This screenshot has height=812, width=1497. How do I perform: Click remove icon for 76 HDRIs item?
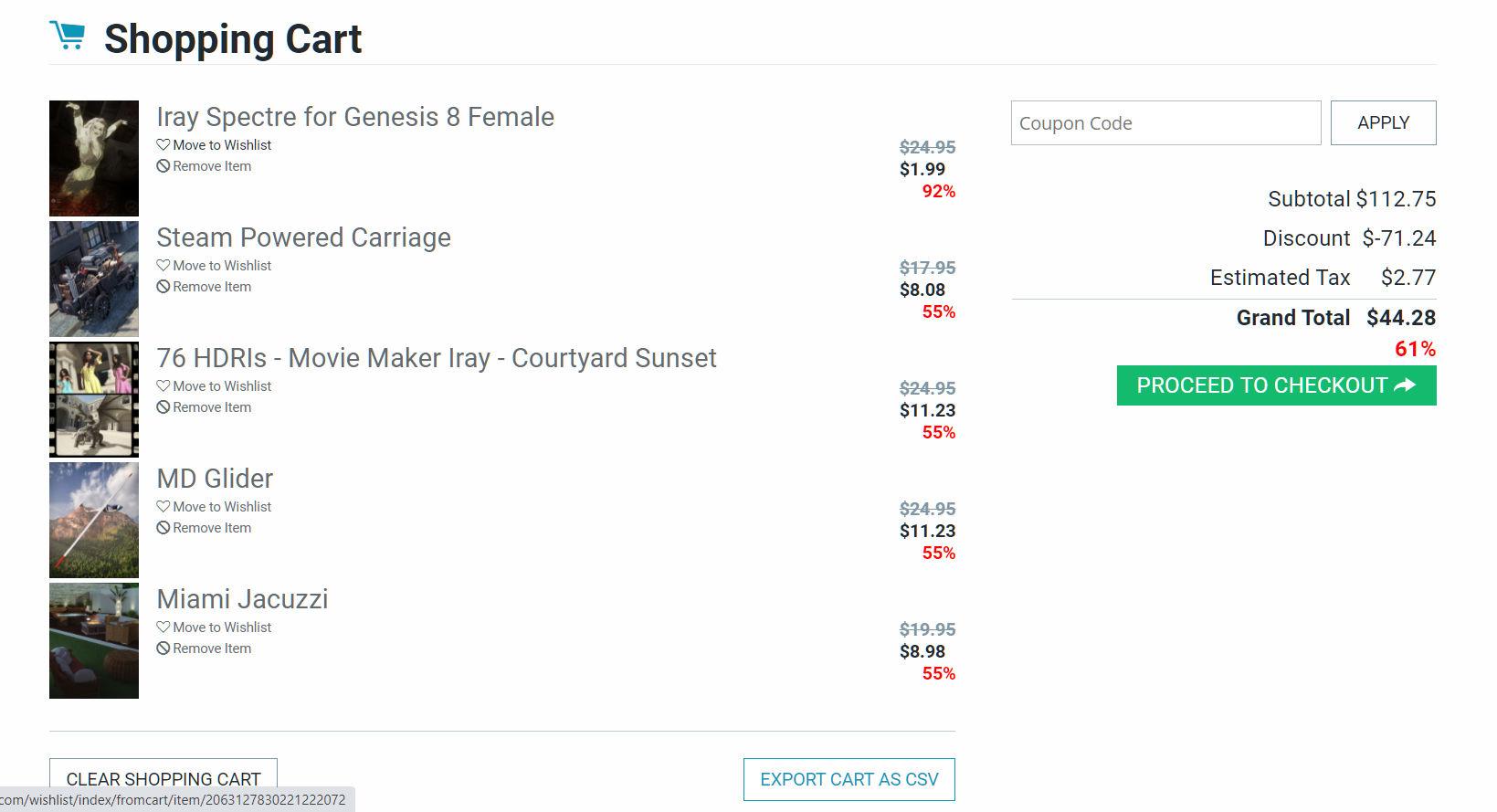[x=163, y=407]
